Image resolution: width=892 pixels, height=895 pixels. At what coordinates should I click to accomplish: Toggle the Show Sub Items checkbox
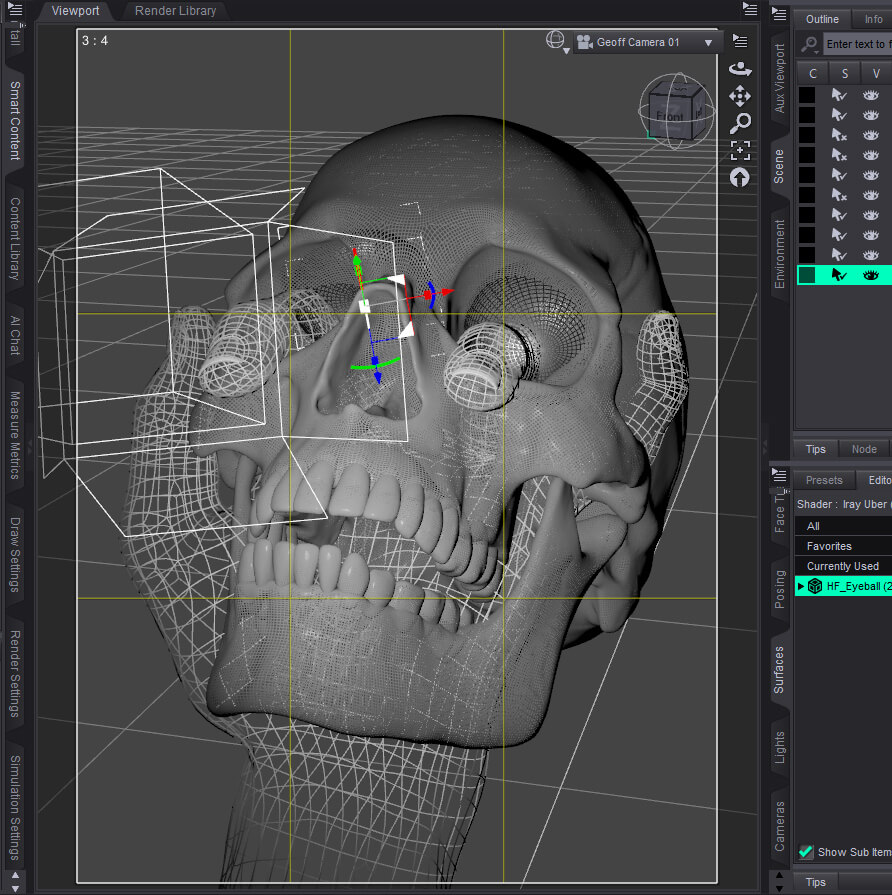806,852
